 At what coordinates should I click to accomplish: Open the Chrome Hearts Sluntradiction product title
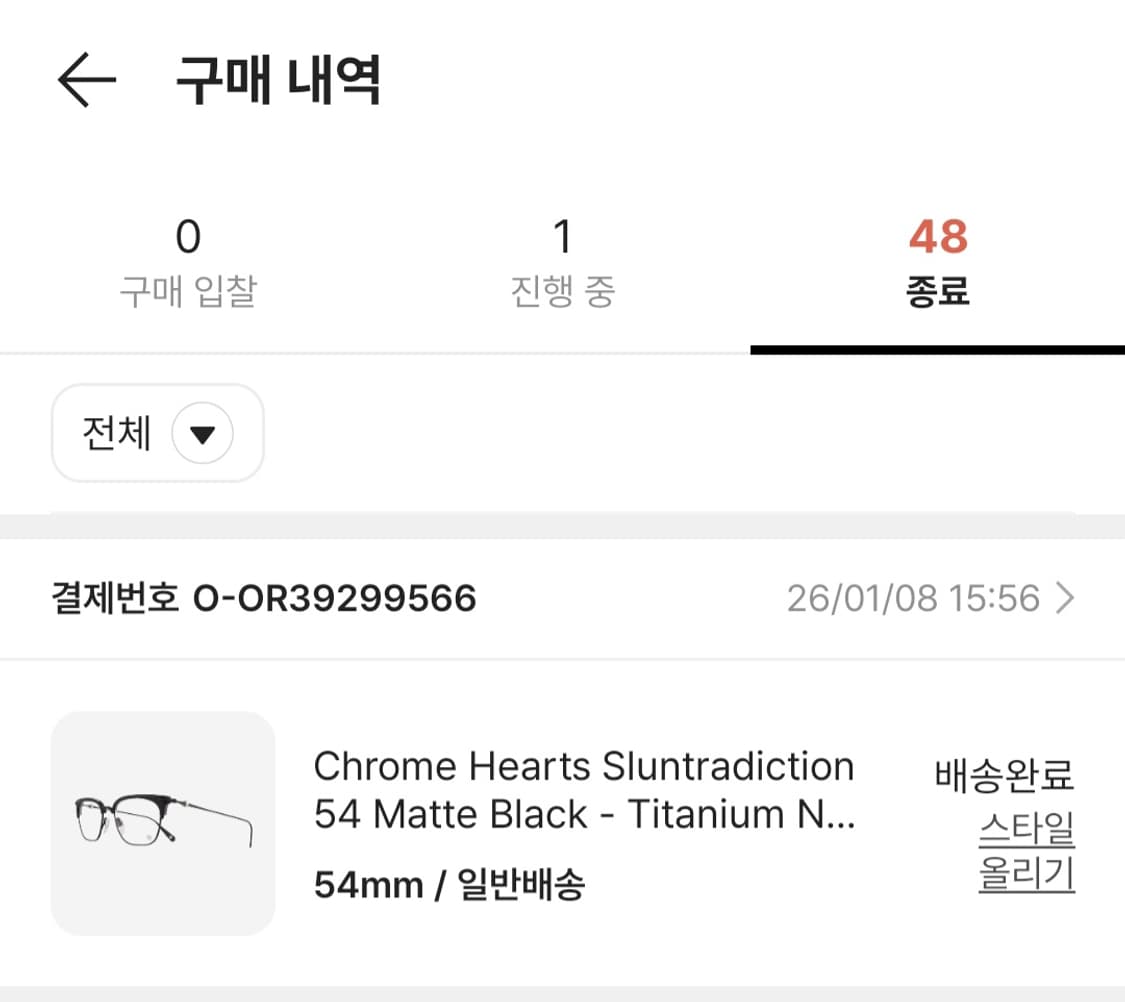(x=583, y=790)
